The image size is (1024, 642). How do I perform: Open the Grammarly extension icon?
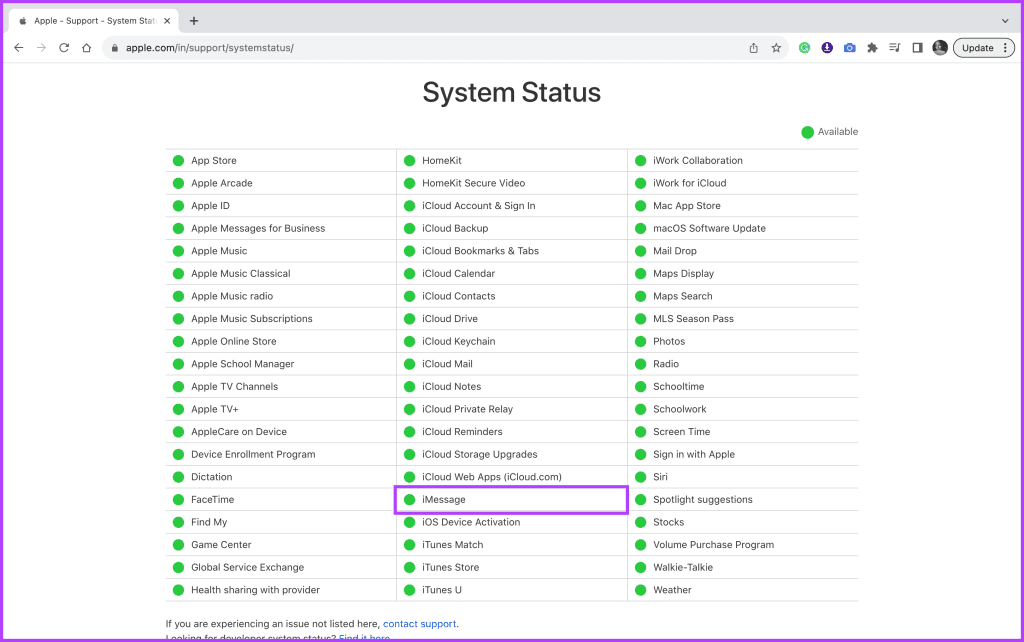tap(805, 48)
